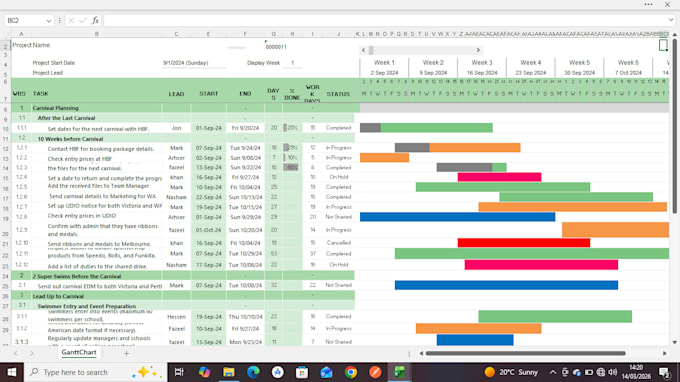The image size is (680, 382).
Task: Click the Display Week scroll bar thumb
Action: (x=371, y=50)
